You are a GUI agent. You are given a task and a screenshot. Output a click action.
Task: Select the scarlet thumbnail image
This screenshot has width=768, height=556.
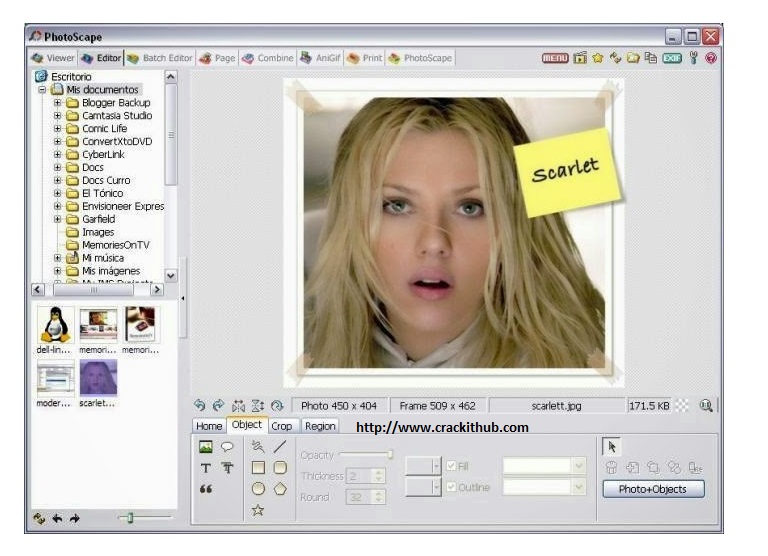[x=98, y=377]
